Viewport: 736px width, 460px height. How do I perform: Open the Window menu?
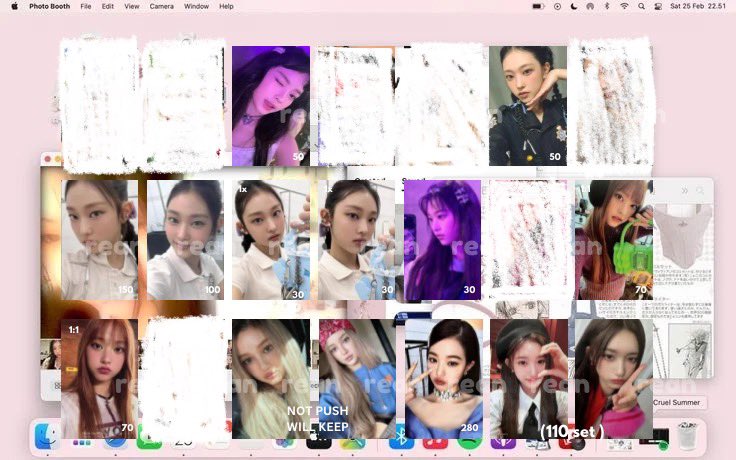tap(196, 6)
